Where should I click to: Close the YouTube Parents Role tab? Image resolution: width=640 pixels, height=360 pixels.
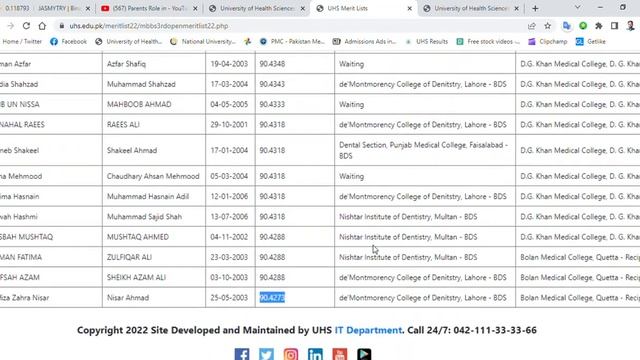coord(195,8)
